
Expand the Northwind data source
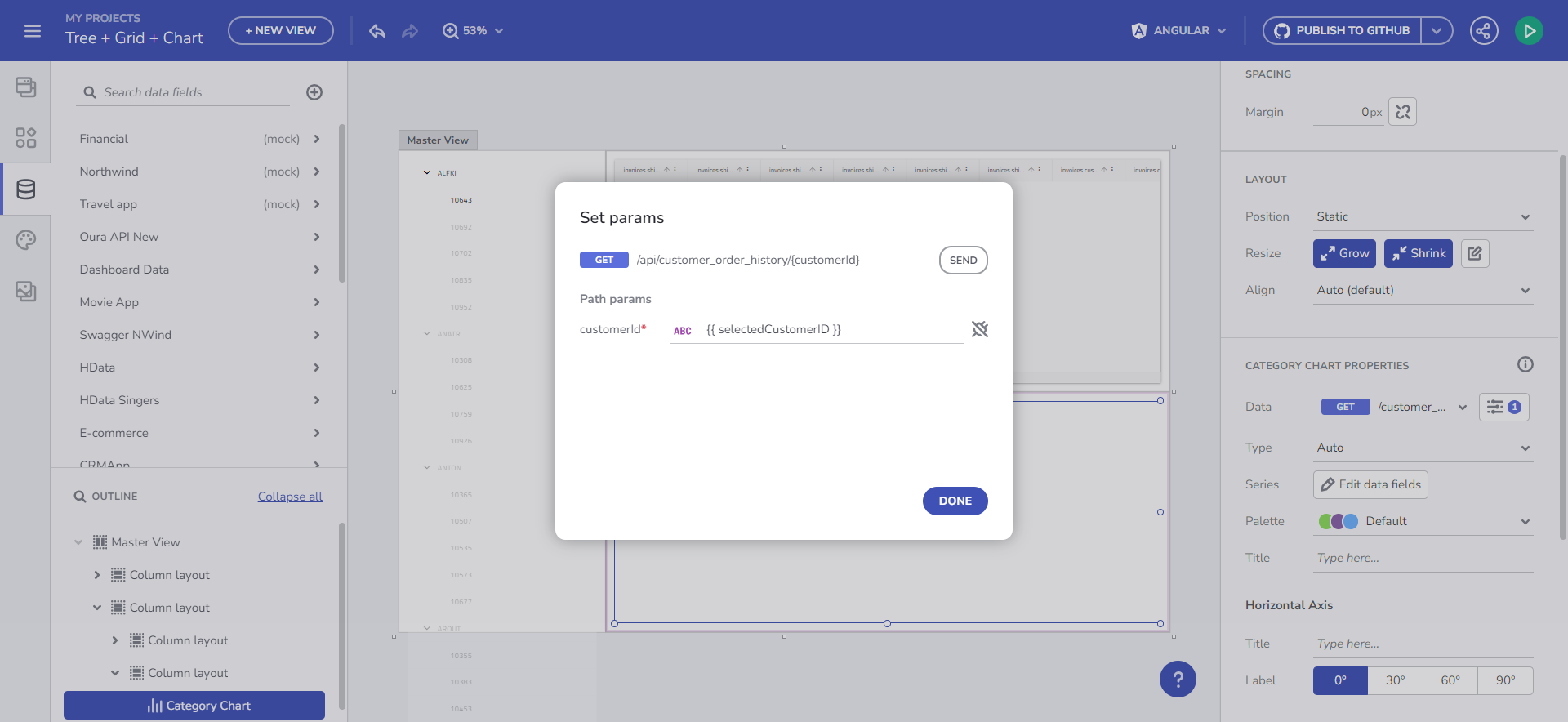click(316, 172)
